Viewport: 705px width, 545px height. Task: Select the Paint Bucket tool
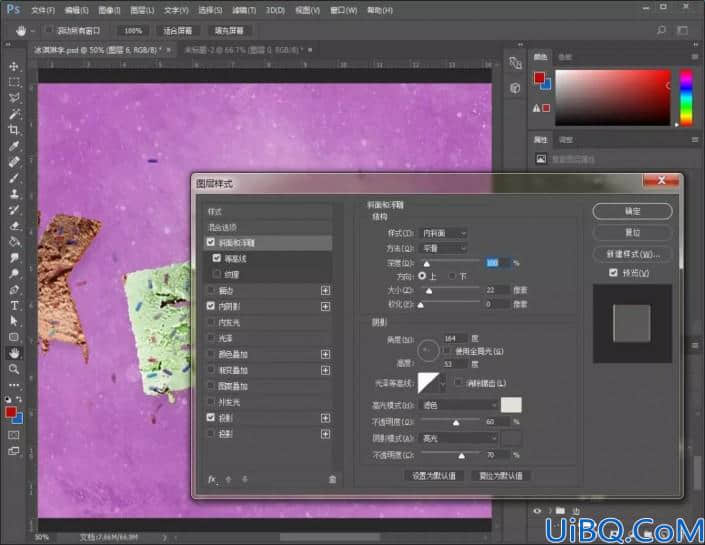click(x=14, y=241)
